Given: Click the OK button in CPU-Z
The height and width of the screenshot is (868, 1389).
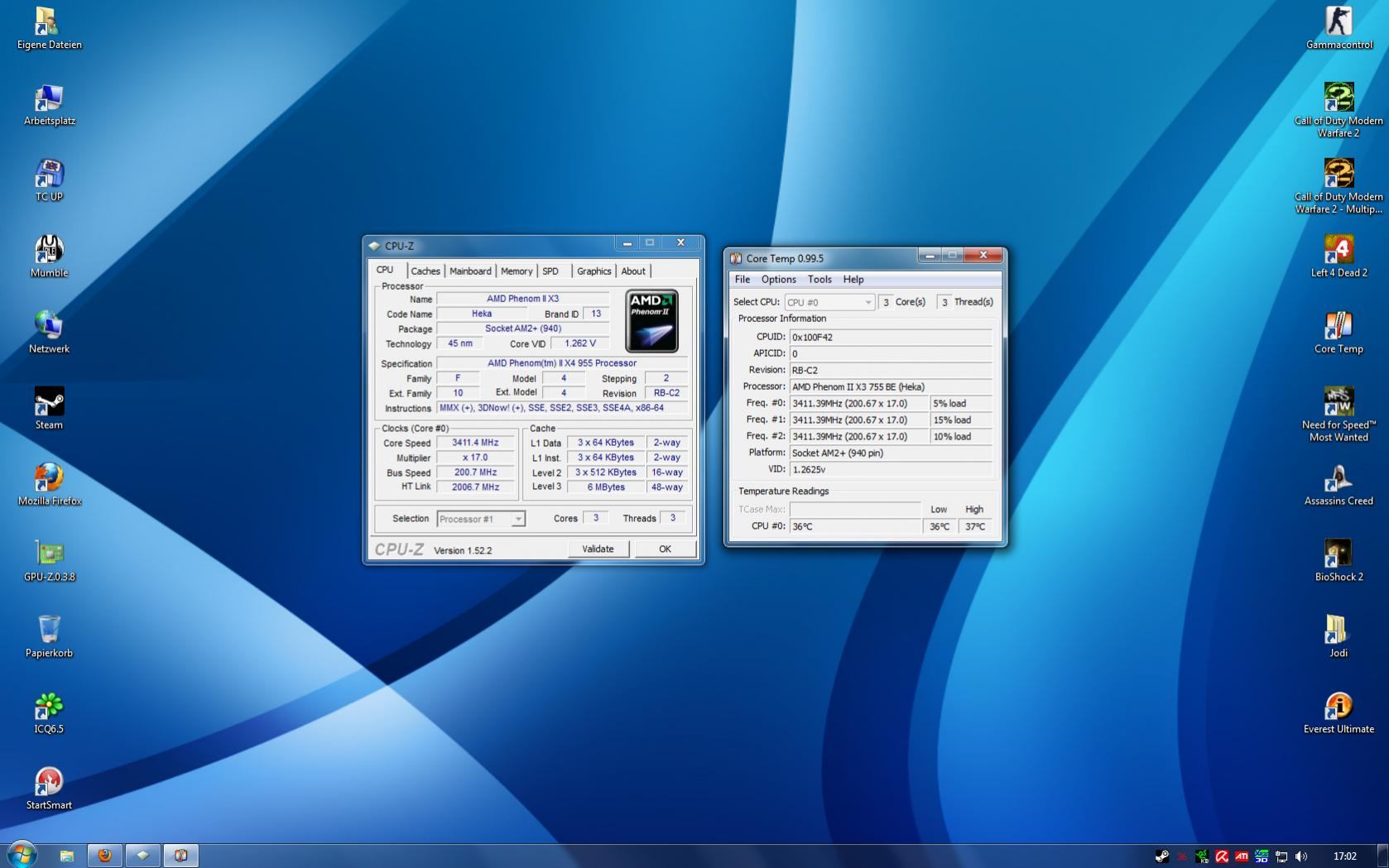Looking at the screenshot, I should (665, 549).
